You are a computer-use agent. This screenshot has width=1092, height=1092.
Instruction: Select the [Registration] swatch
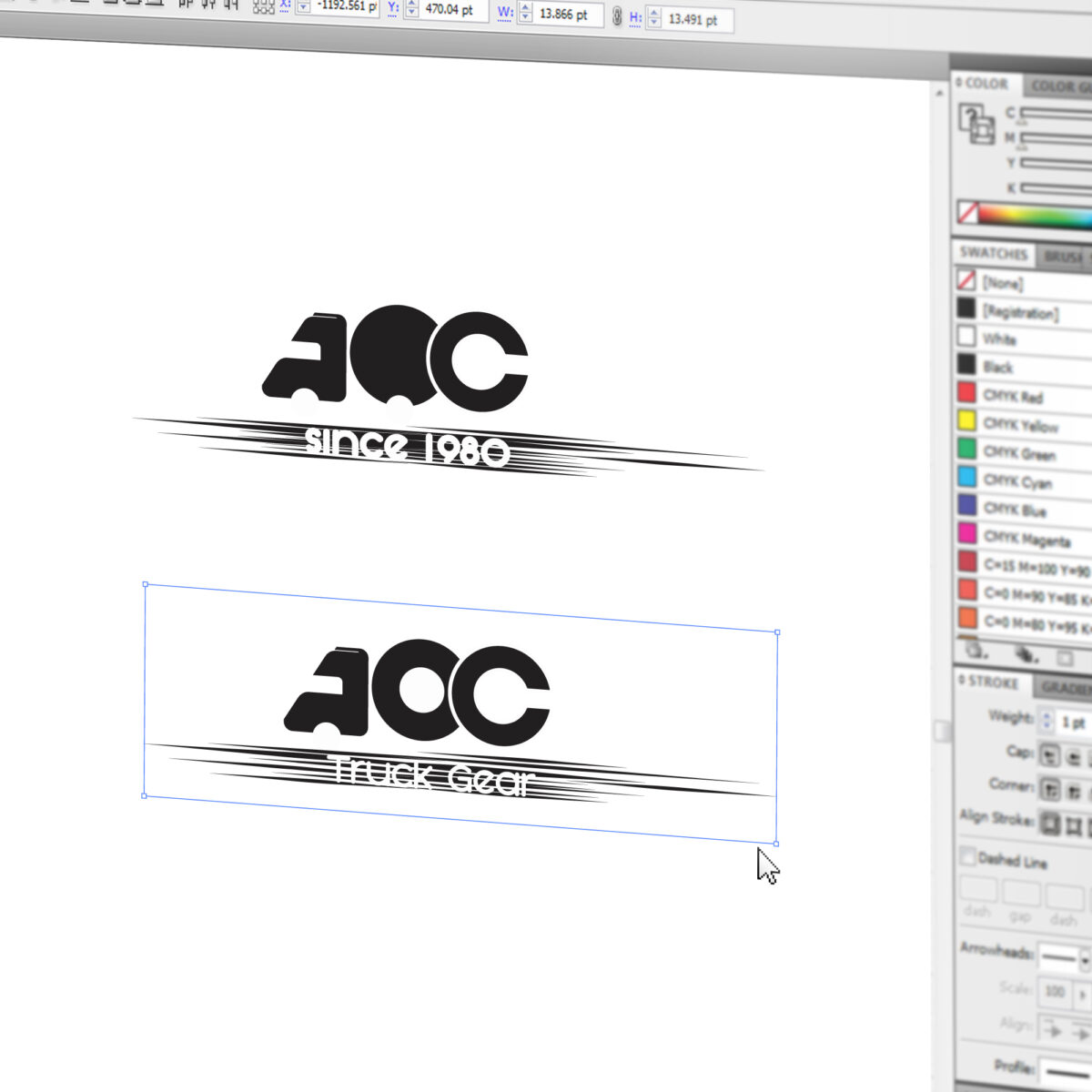click(x=1025, y=311)
